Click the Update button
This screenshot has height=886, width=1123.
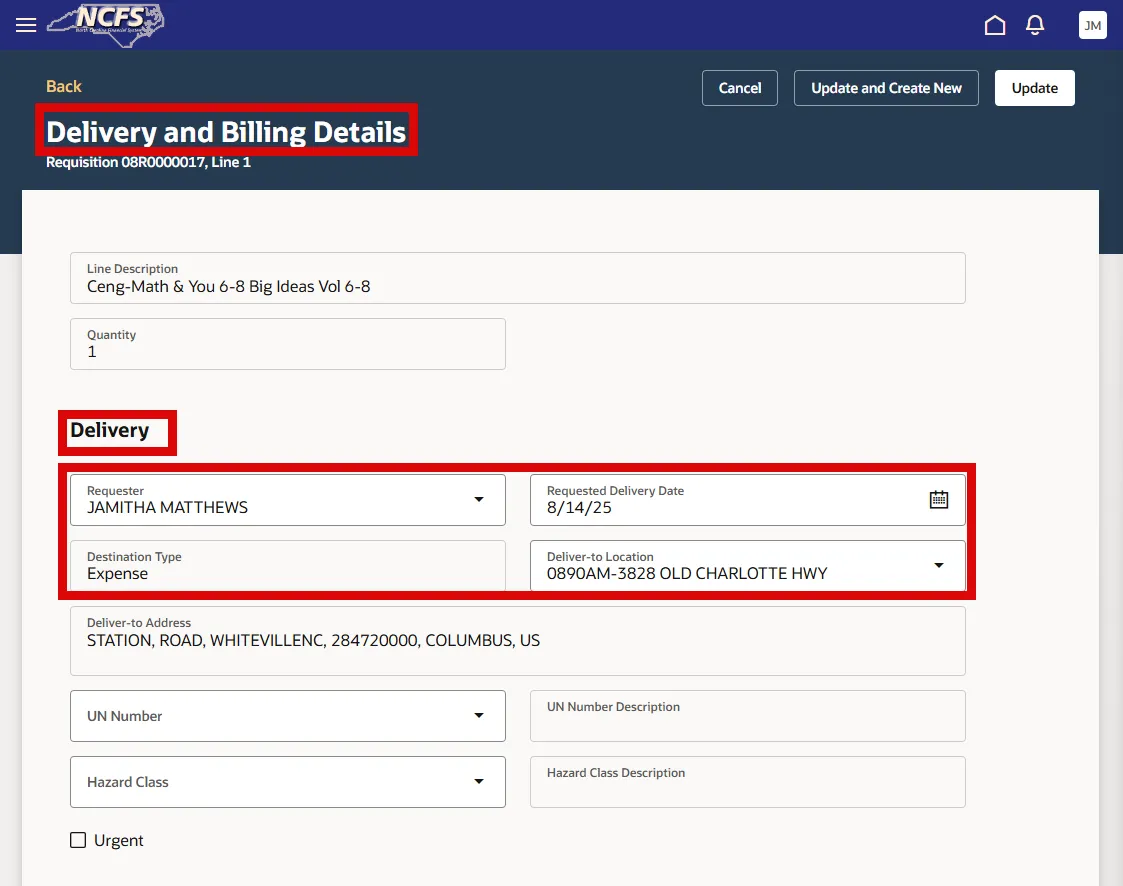coord(1034,88)
